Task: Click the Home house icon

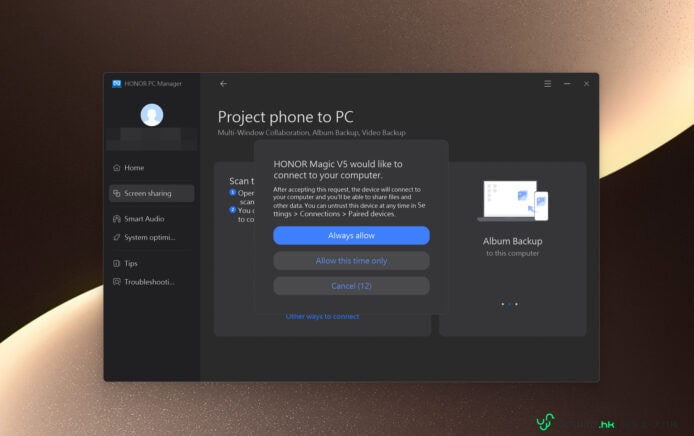Action: pos(117,168)
